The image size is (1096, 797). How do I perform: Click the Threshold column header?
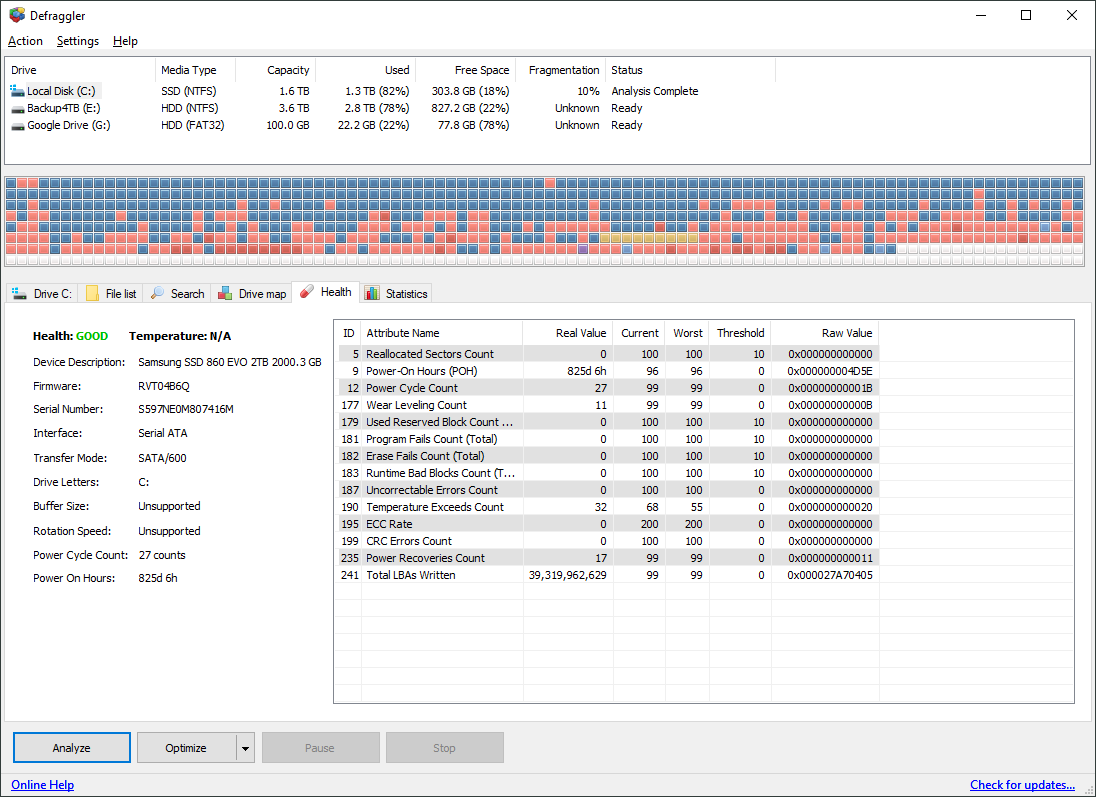click(x=740, y=333)
